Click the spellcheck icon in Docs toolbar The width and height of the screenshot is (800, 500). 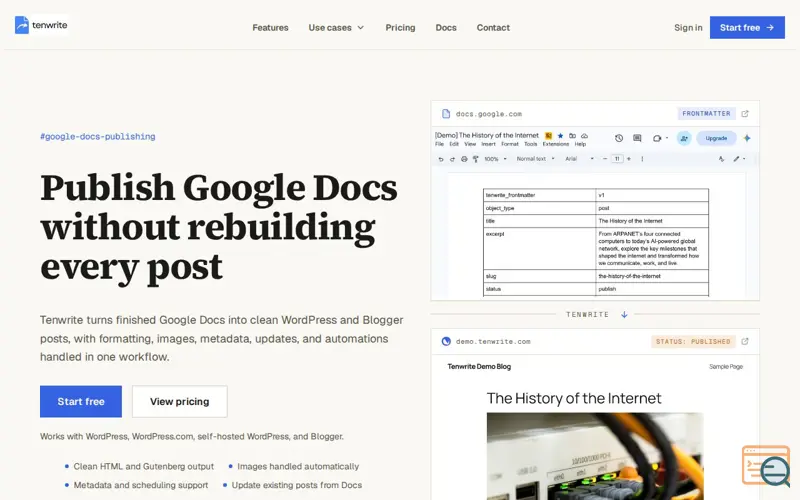click(x=721, y=159)
